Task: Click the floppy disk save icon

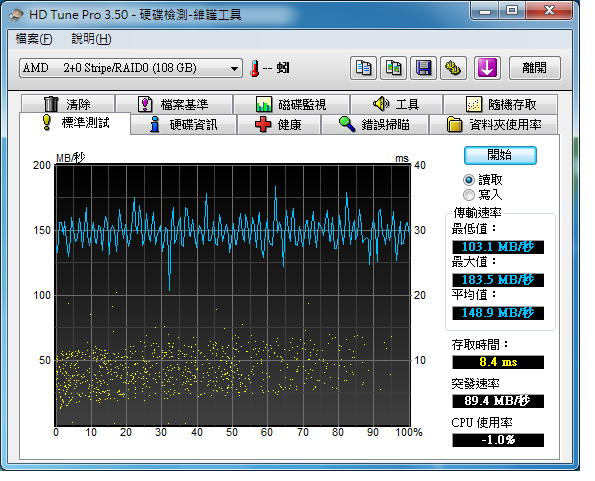Action: click(423, 68)
